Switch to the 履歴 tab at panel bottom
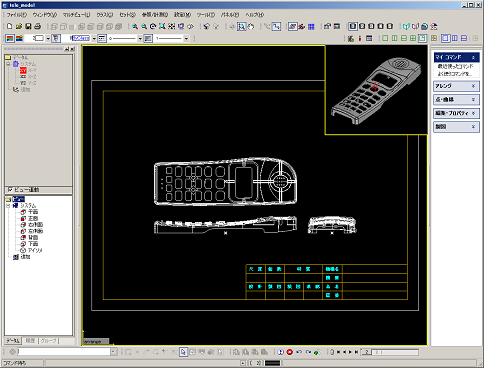Image resolution: width=484 pixels, height=368 pixels. [30, 341]
